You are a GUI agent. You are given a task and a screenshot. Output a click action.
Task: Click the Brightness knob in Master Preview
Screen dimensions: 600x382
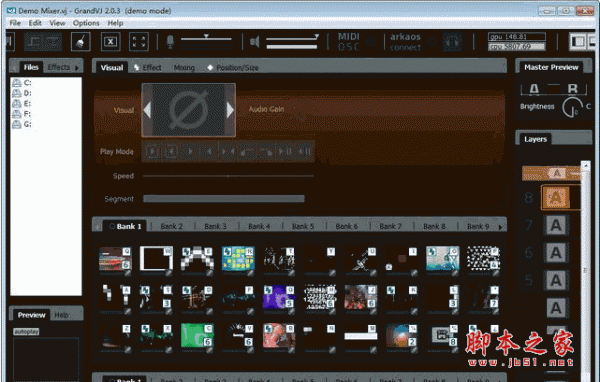coord(572,108)
